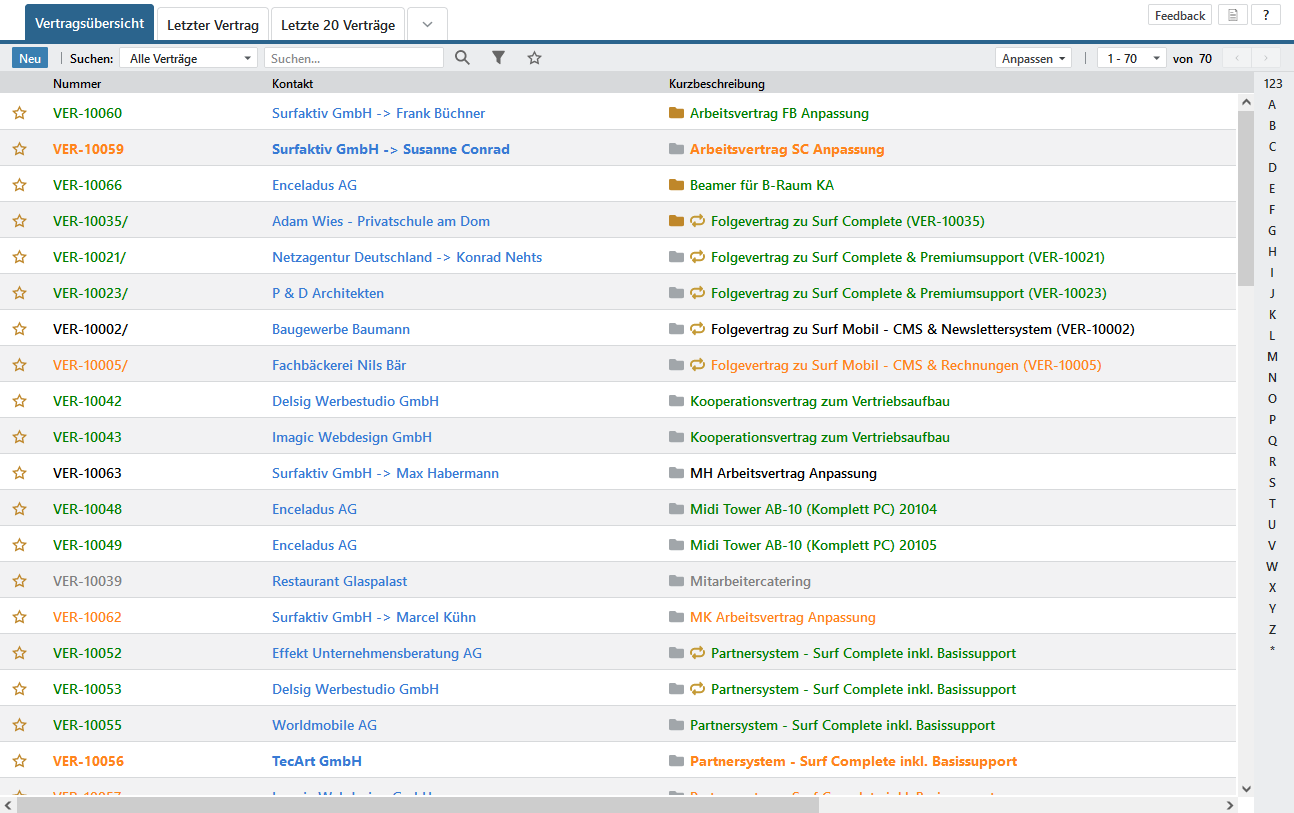Click the Neu button
The image size is (1294, 813).
30,58
